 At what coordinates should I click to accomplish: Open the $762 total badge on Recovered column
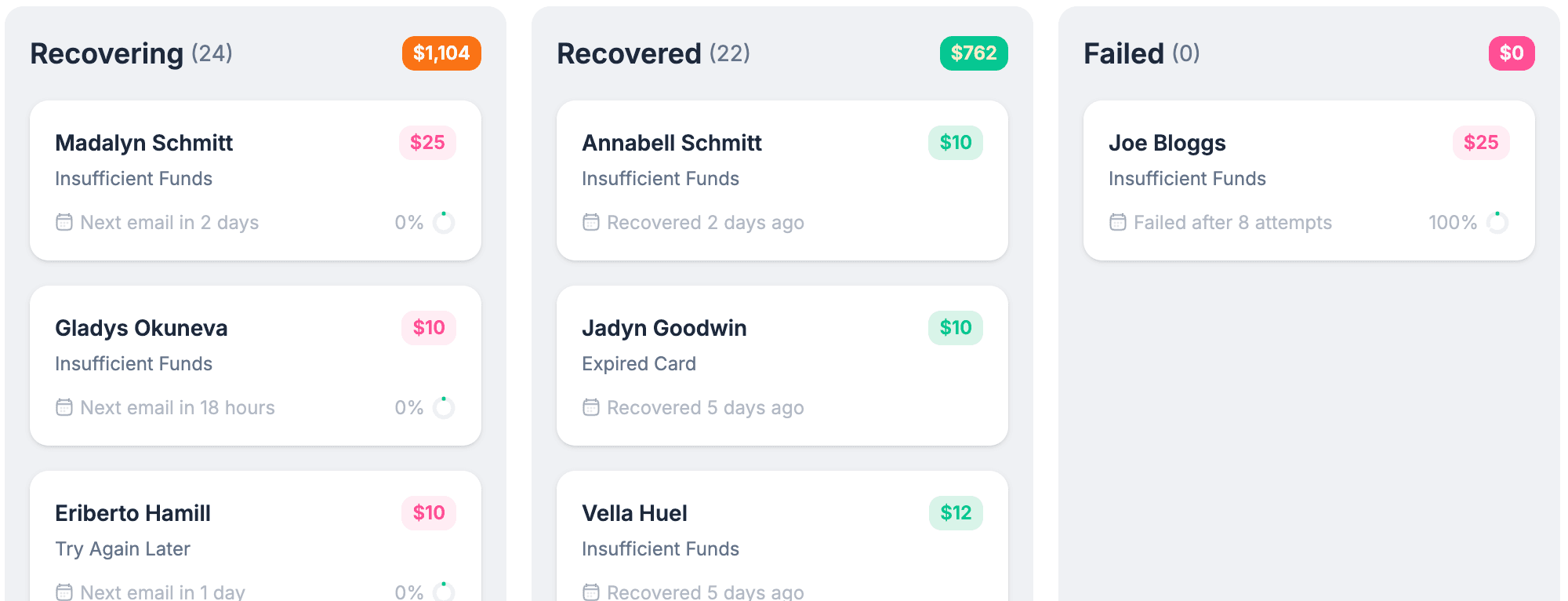(975, 53)
